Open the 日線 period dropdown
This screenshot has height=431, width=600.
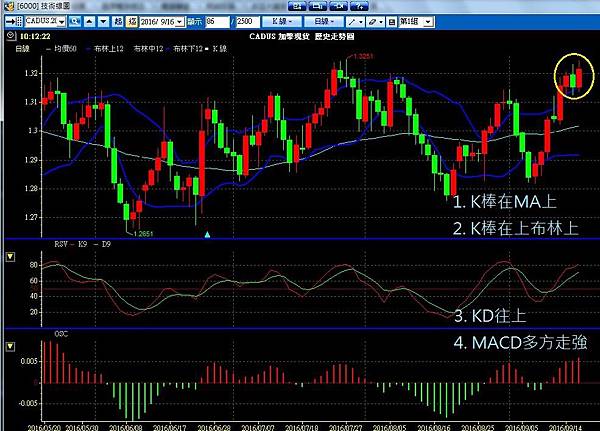(x=324, y=21)
